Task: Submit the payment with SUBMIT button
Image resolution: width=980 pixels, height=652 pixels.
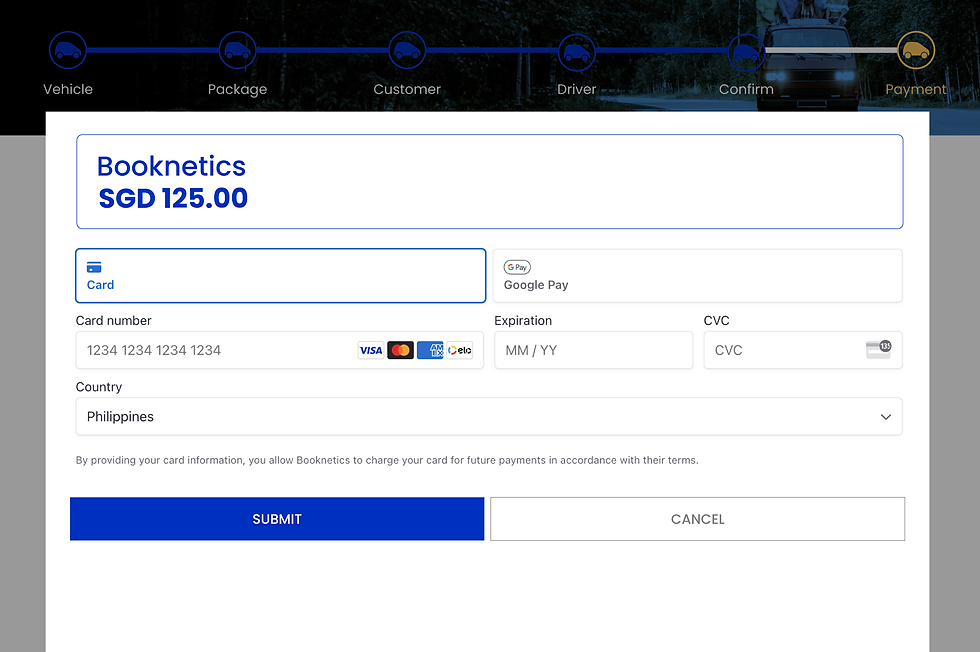Action: (x=277, y=519)
